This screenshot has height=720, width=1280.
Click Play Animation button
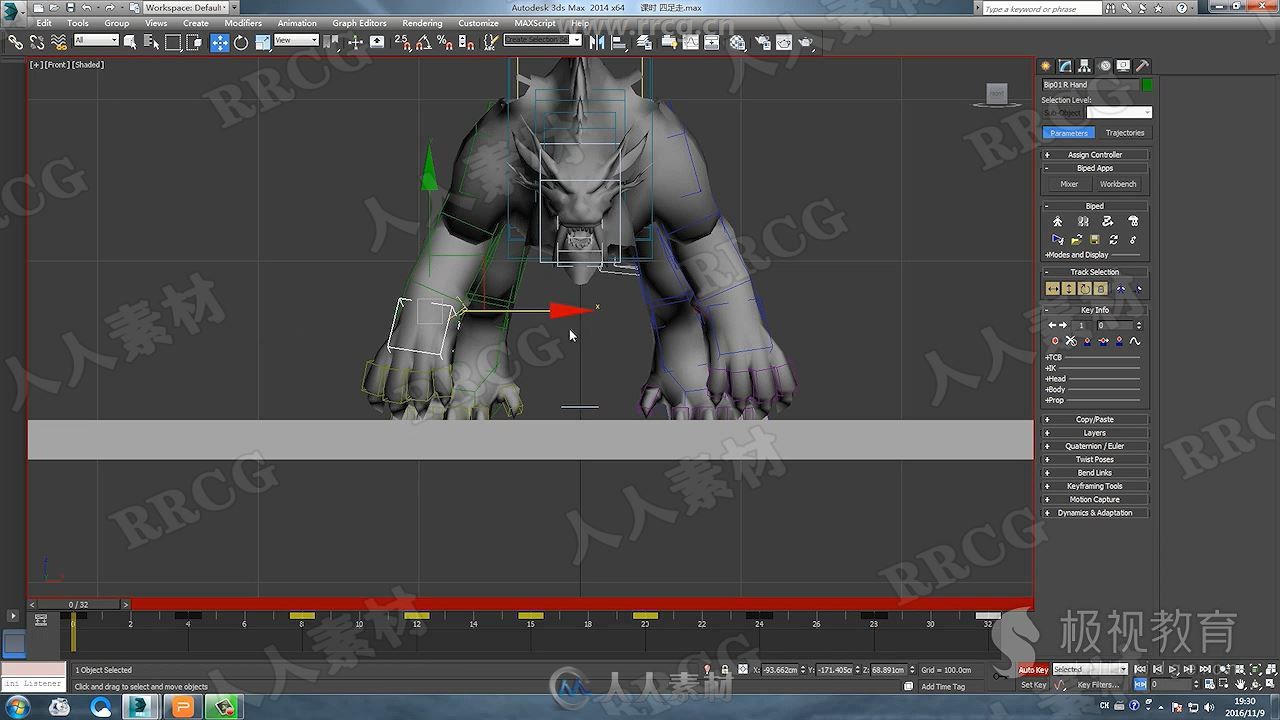1173,669
